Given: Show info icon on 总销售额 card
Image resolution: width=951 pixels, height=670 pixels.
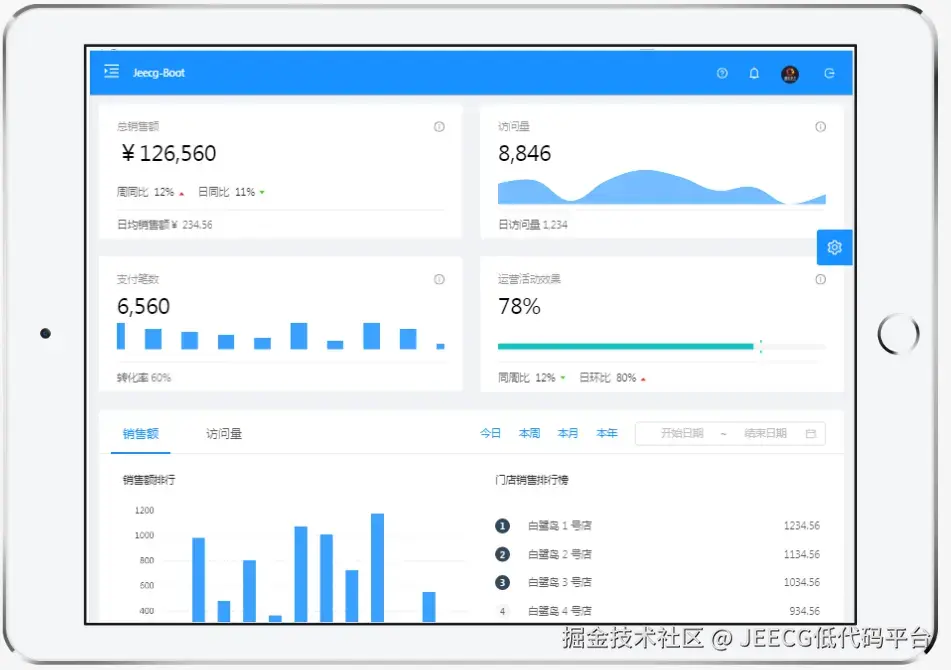Looking at the screenshot, I should (439, 126).
